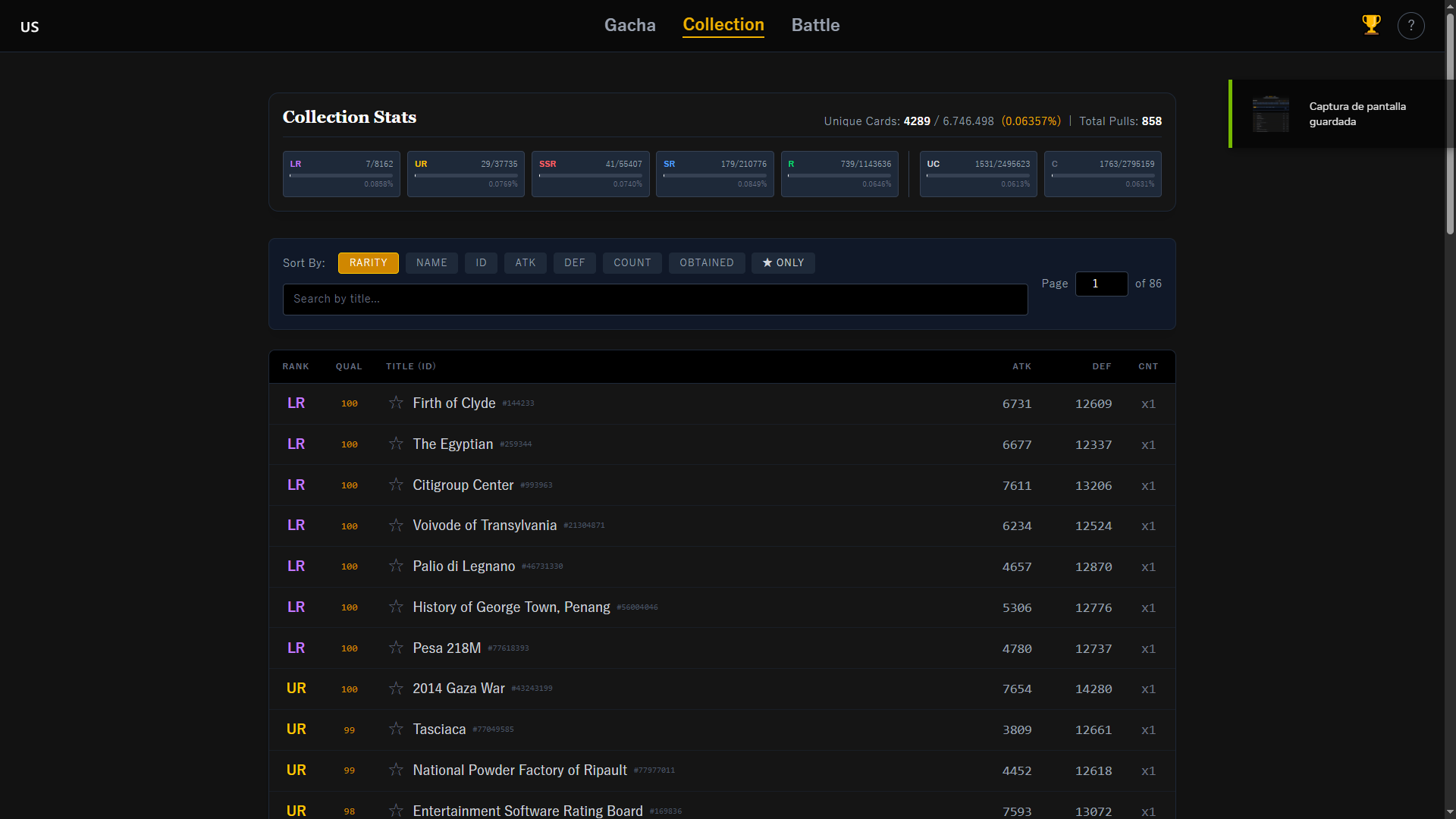Click the SSR rarity progress card
This screenshot has width=1456, height=819.
point(590,174)
